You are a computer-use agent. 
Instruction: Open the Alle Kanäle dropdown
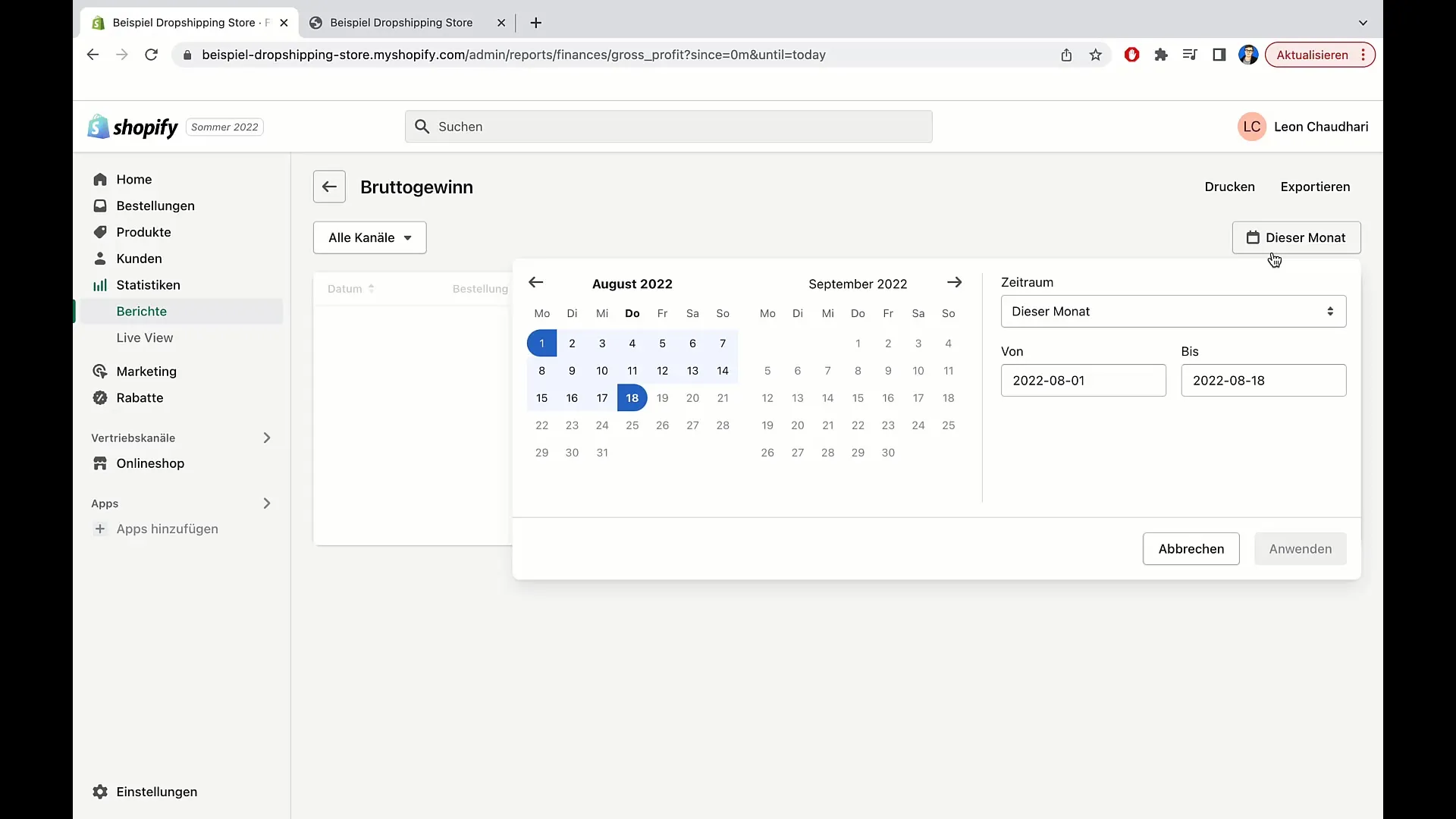pyautogui.click(x=370, y=237)
